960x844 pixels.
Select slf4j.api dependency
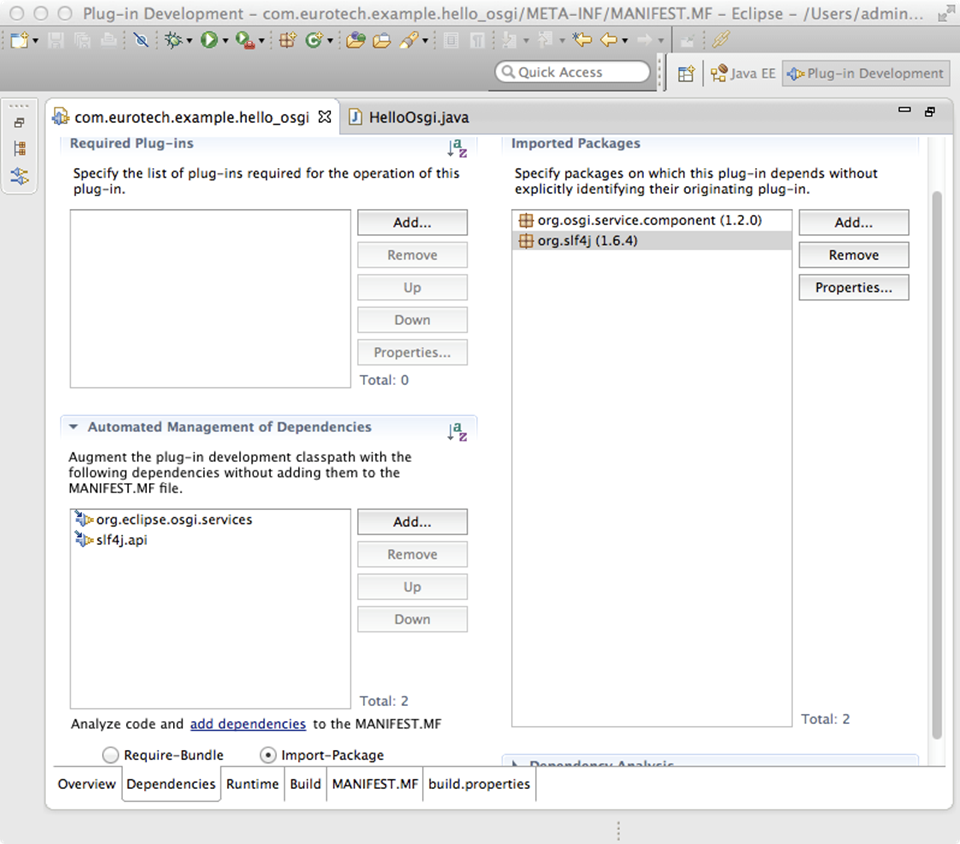210,540
